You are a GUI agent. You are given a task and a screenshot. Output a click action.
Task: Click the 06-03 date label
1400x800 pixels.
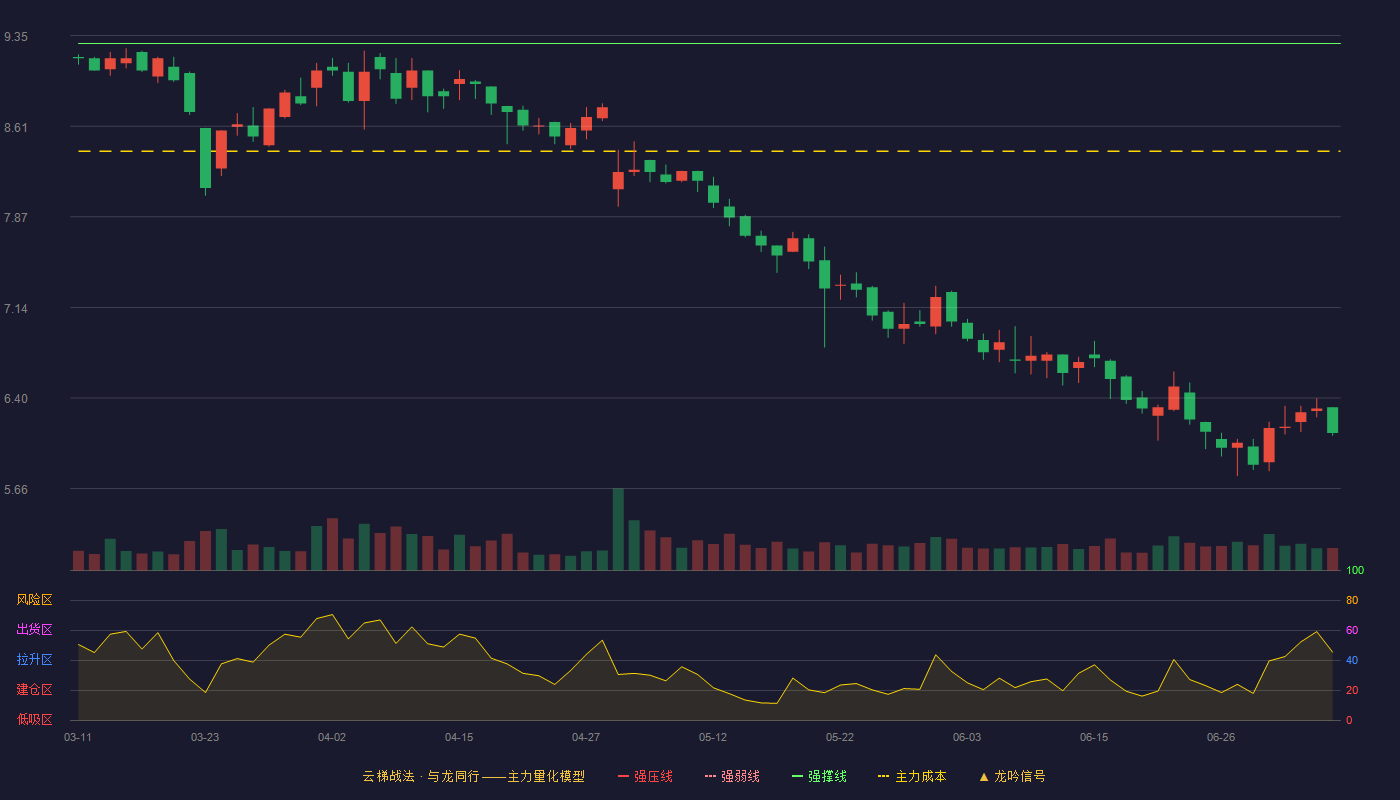point(967,737)
